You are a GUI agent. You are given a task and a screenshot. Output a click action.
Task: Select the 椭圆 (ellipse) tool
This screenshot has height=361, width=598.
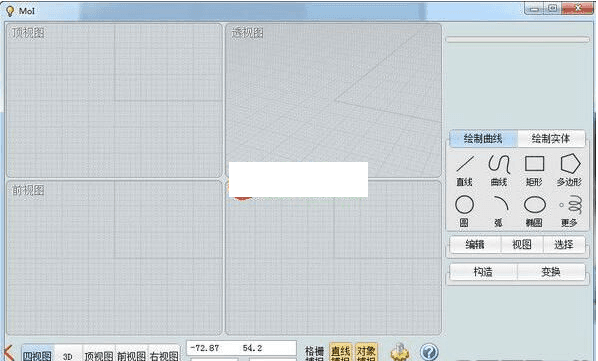pyautogui.click(x=534, y=211)
